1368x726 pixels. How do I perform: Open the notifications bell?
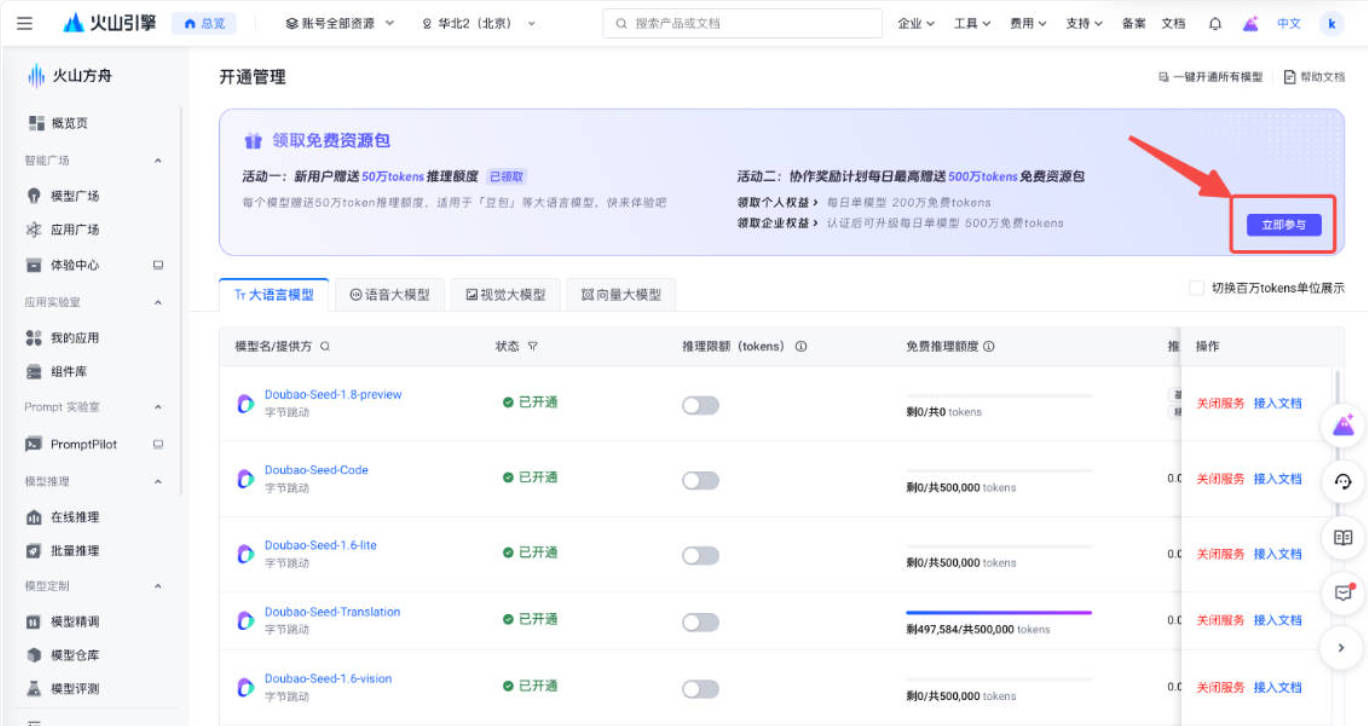pyautogui.click(x=1215, y=23)
